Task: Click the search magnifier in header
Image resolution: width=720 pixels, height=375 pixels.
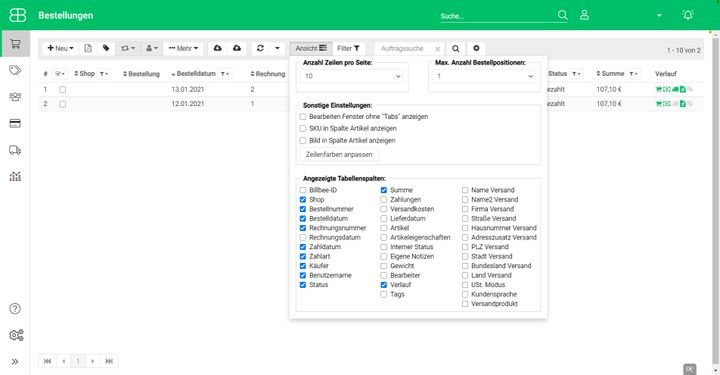Action: coord(562,15)
